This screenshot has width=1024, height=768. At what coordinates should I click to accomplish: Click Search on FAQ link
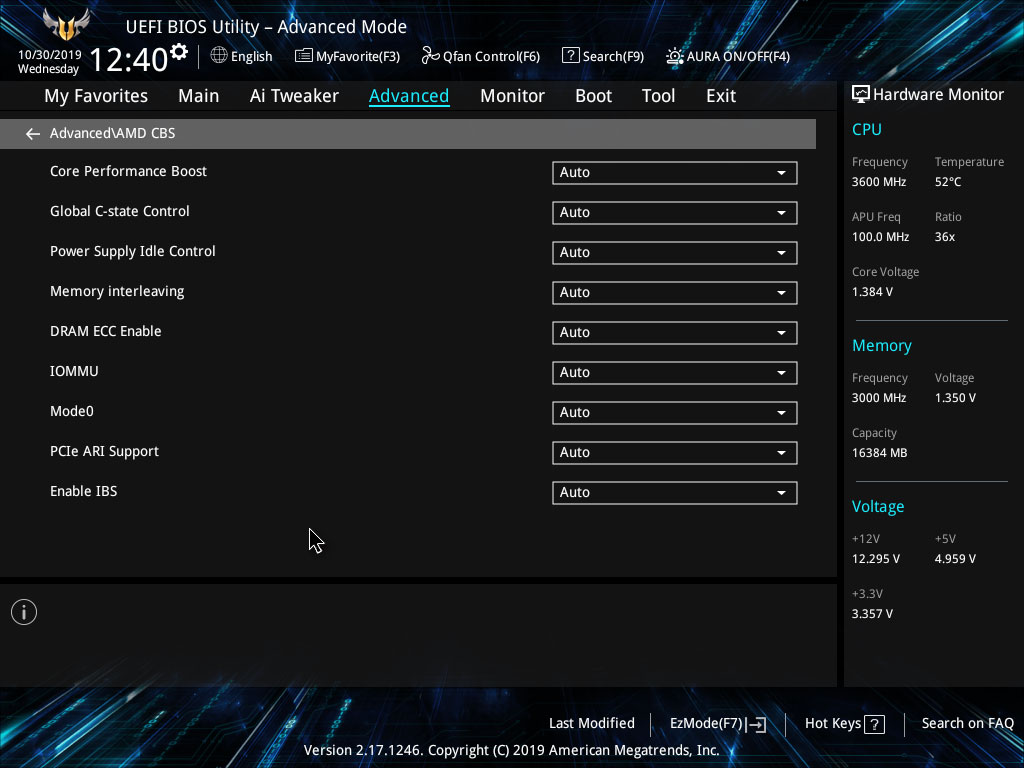pyautogui.click(x=967, y=724)
